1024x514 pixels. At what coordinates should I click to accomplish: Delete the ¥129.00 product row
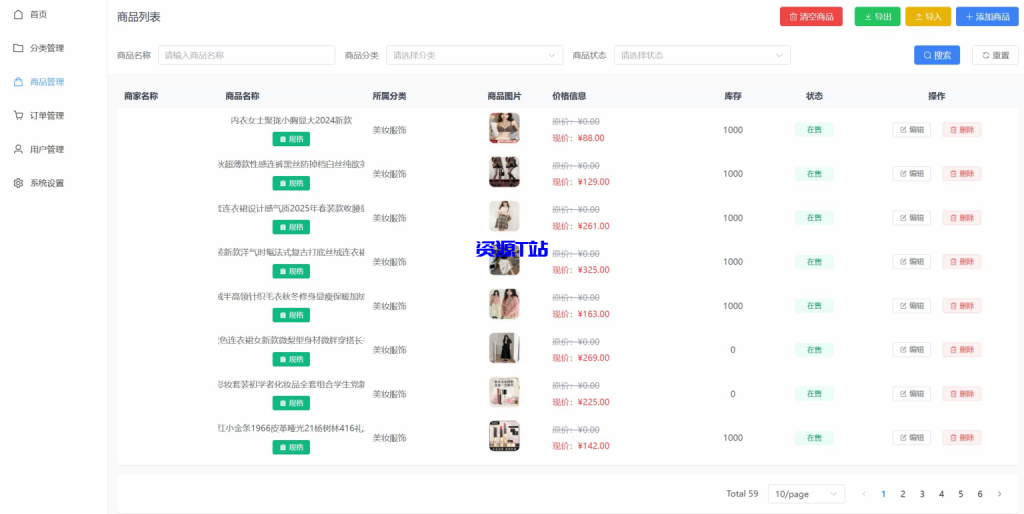(961, 174)
